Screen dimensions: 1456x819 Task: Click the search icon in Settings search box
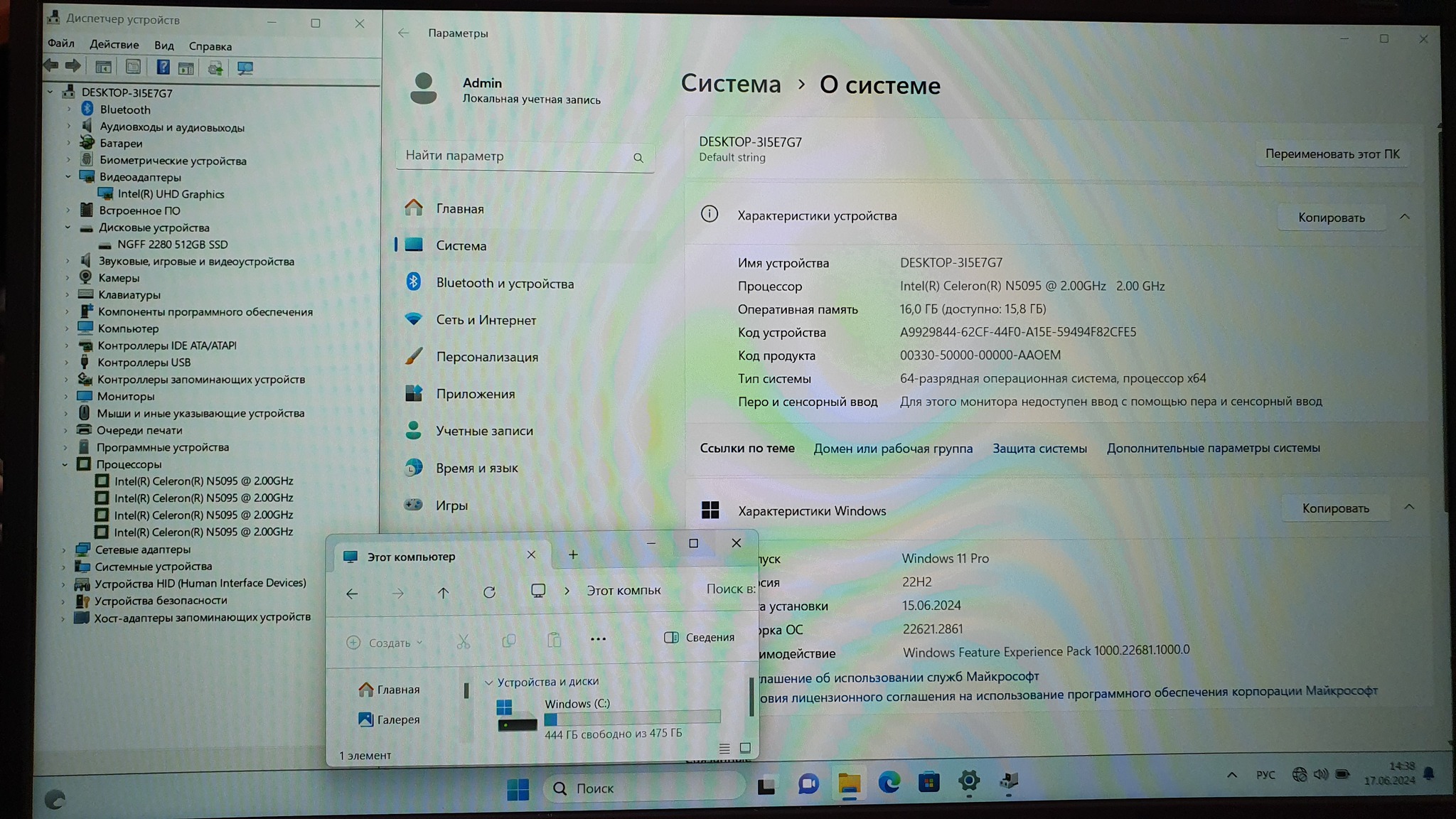pos(638,158)
